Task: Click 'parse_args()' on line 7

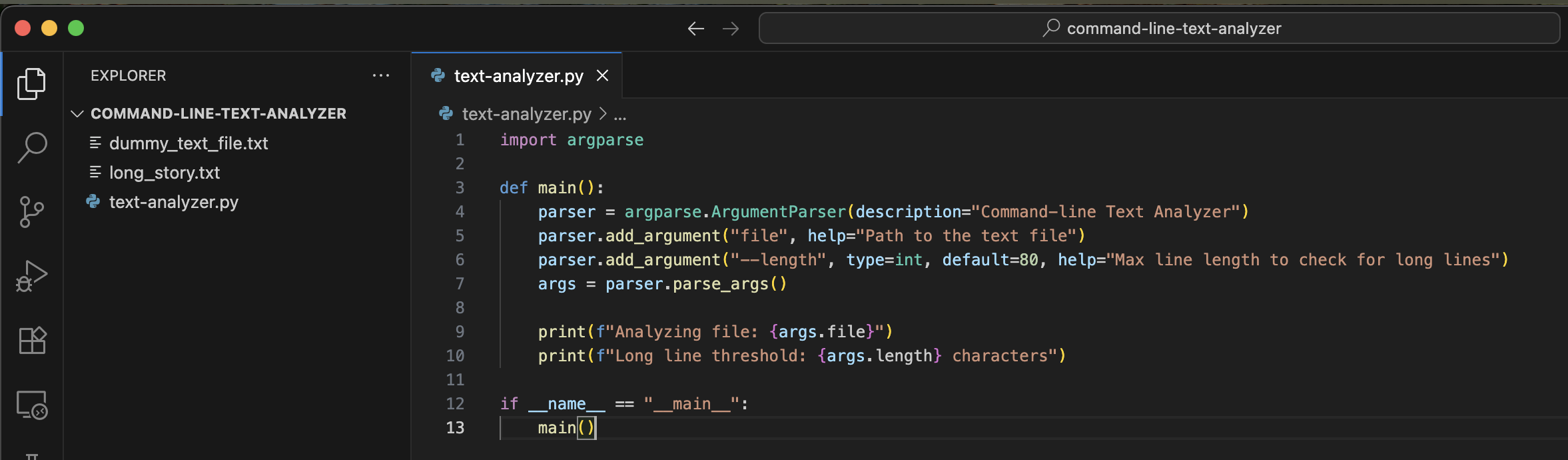Action: (x=729, y=284)
